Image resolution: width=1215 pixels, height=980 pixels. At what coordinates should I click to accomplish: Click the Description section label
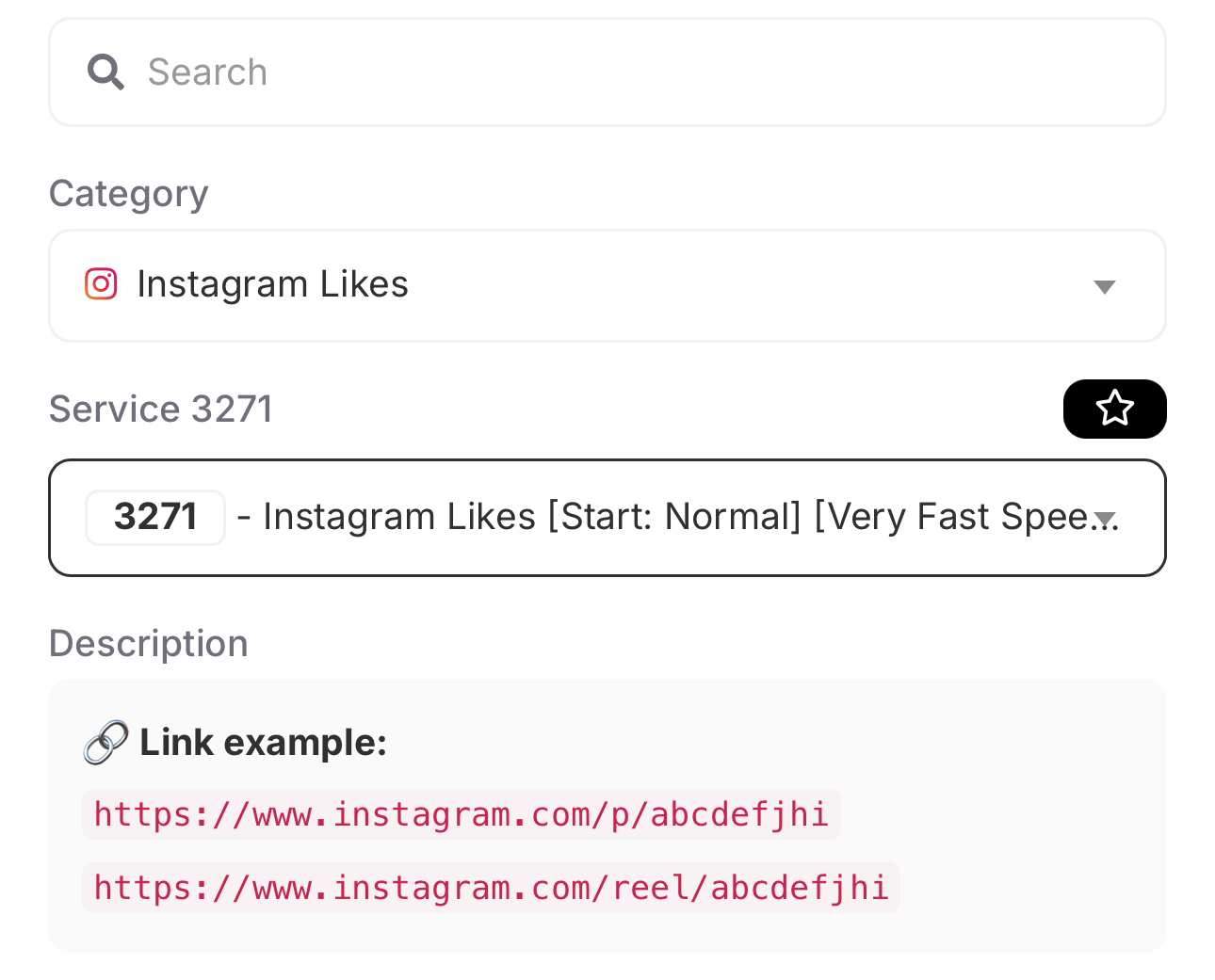pos(148,644)
